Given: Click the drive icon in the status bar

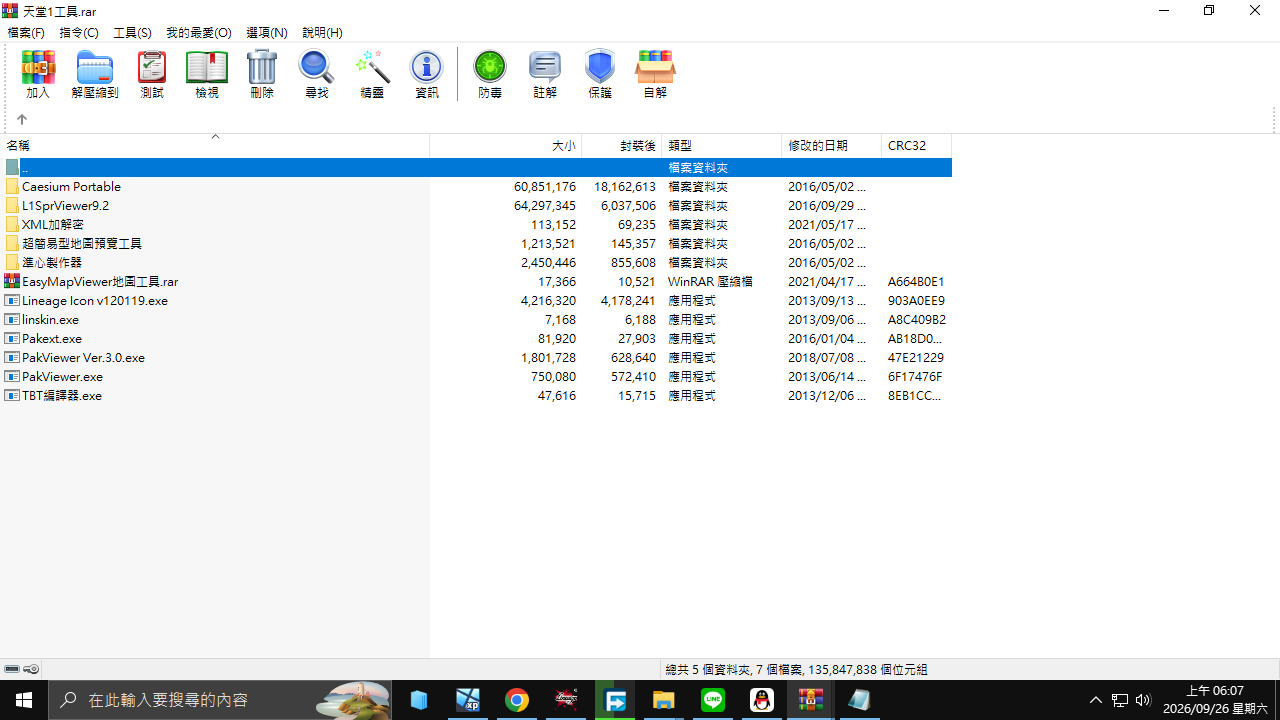Looking at the screenshot, I should 12,669.
